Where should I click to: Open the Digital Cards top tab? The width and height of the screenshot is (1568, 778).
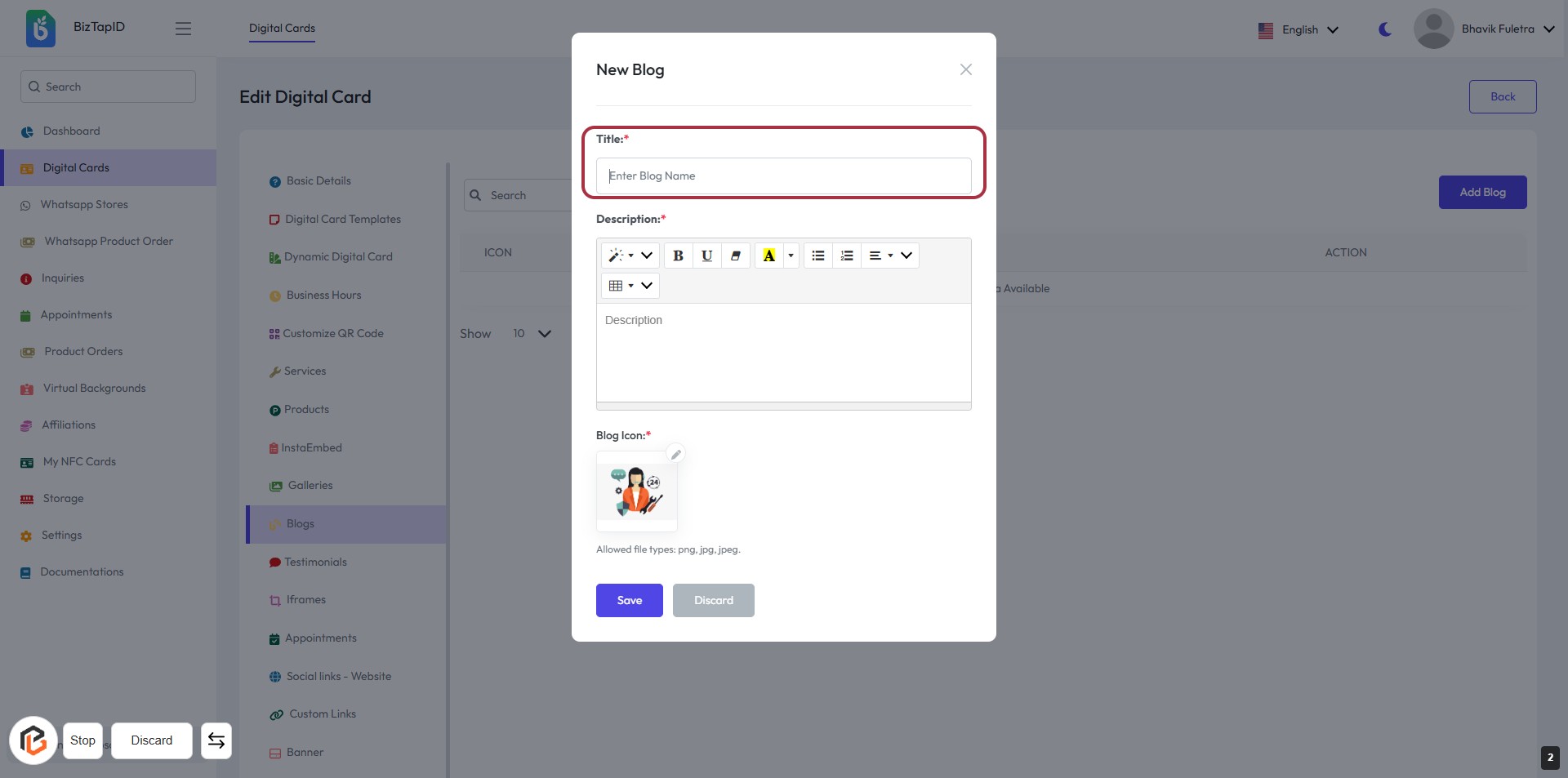pyautogui.click(x=282, y=28)
